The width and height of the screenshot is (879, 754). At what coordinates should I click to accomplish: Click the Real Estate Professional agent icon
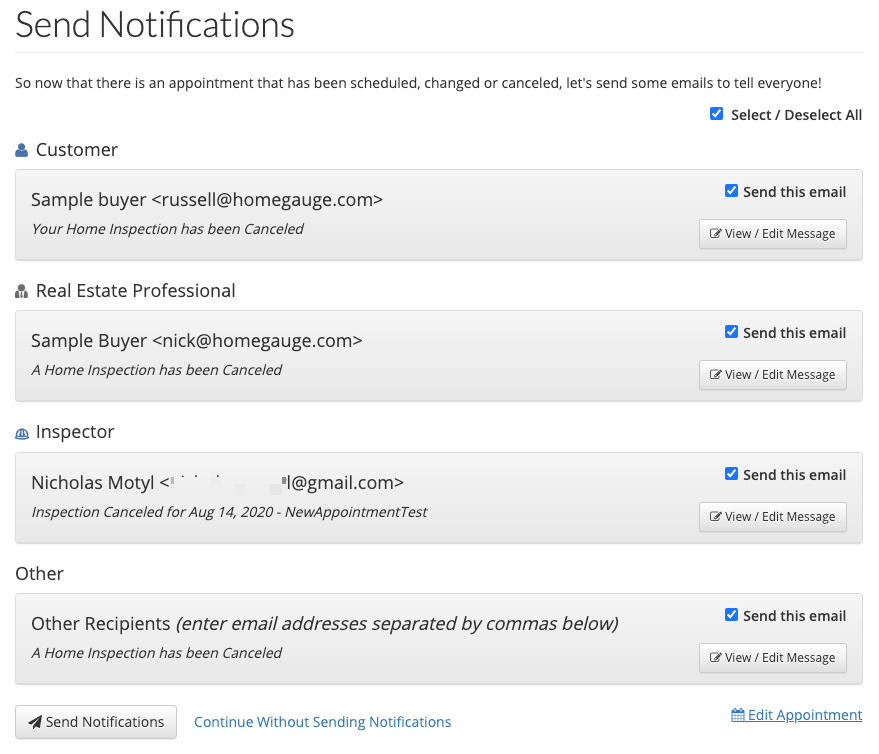tap(22, 292)
